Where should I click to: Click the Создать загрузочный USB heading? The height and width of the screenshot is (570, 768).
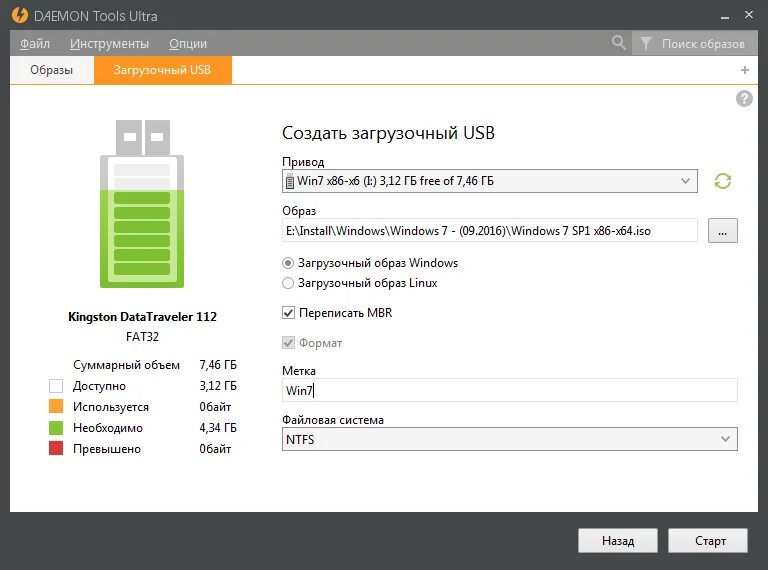pos(388,133)
